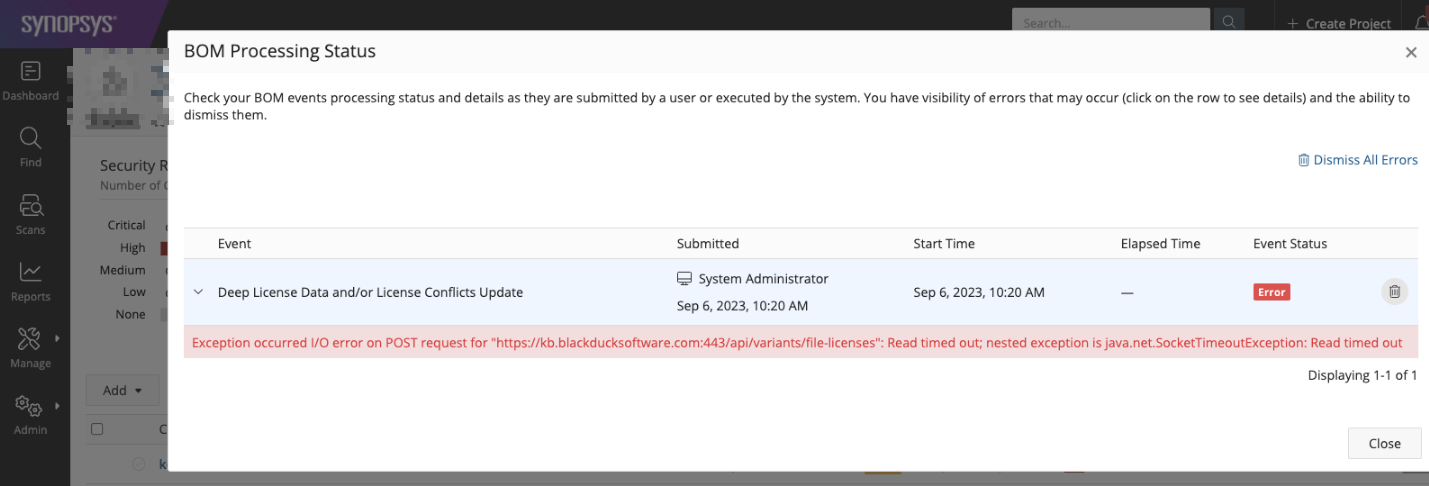Tick the select-all checkbox in background table

(x=97, y=429)
